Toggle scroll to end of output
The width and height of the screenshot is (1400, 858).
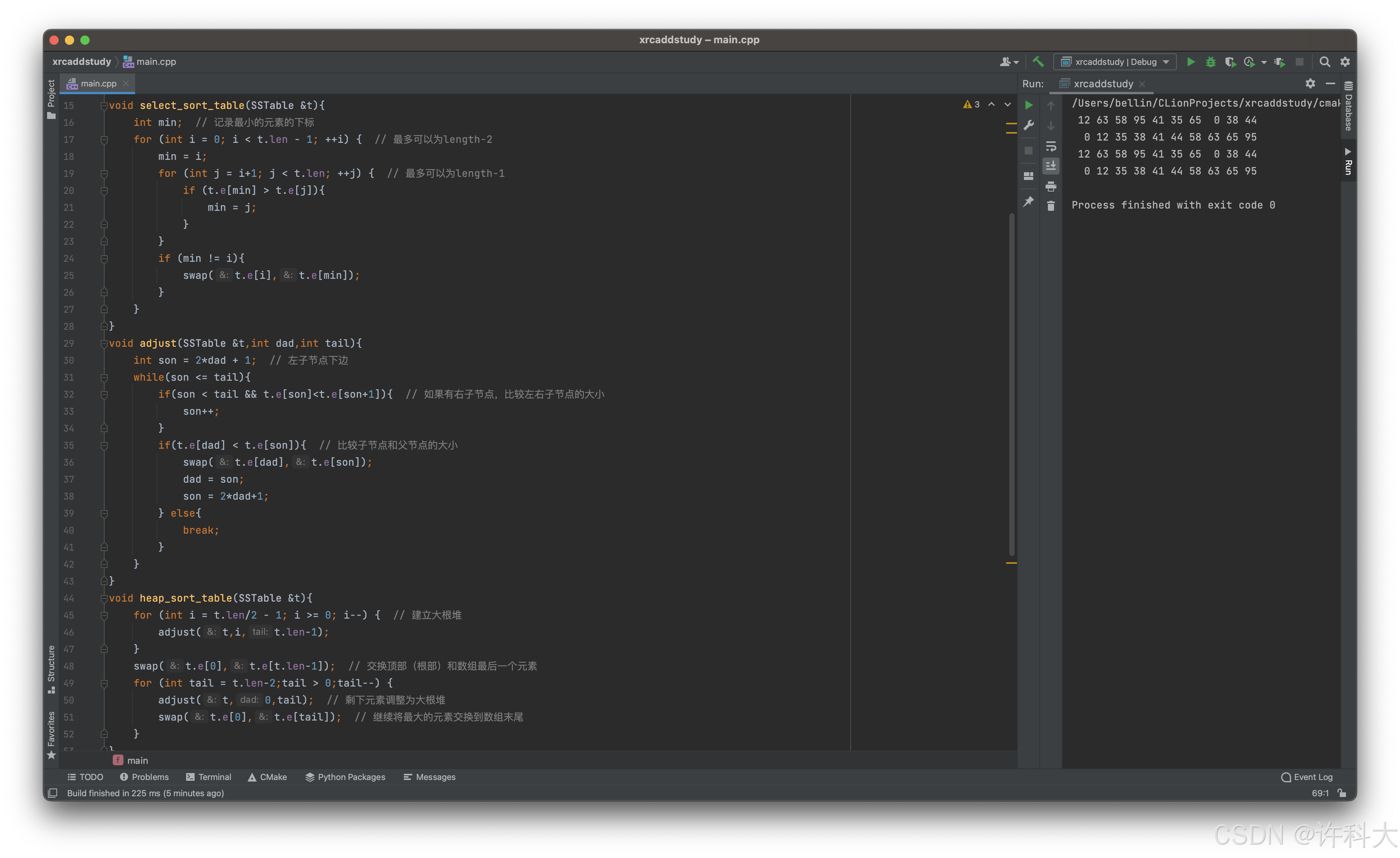click(1051, 165)
